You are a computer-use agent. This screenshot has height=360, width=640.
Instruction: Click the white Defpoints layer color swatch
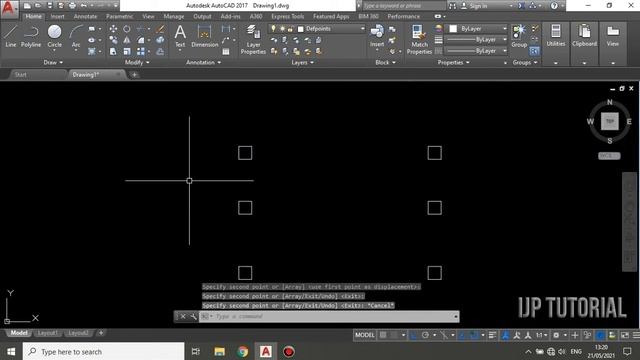(x=301, y=29)
